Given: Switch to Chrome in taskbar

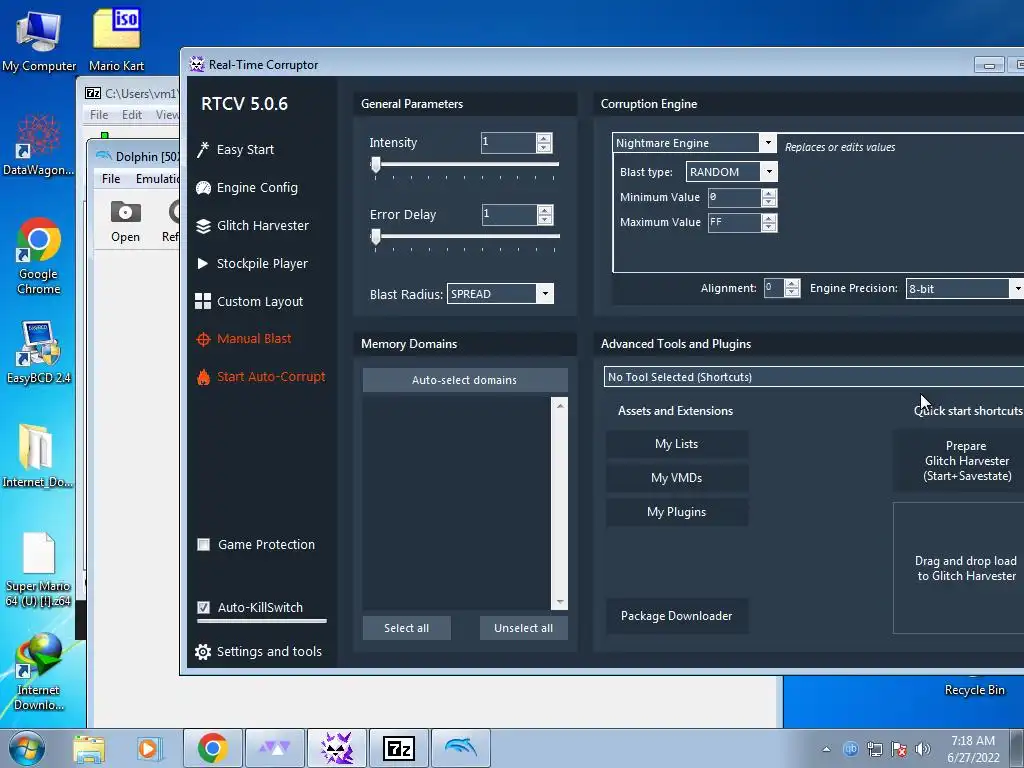Looking at the screenshot, I should click(212, 748).
